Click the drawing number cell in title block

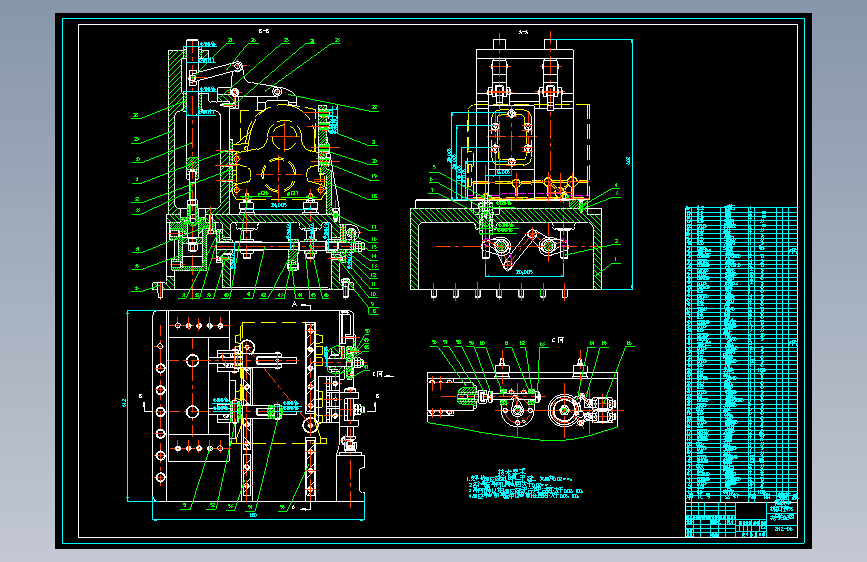783,529
